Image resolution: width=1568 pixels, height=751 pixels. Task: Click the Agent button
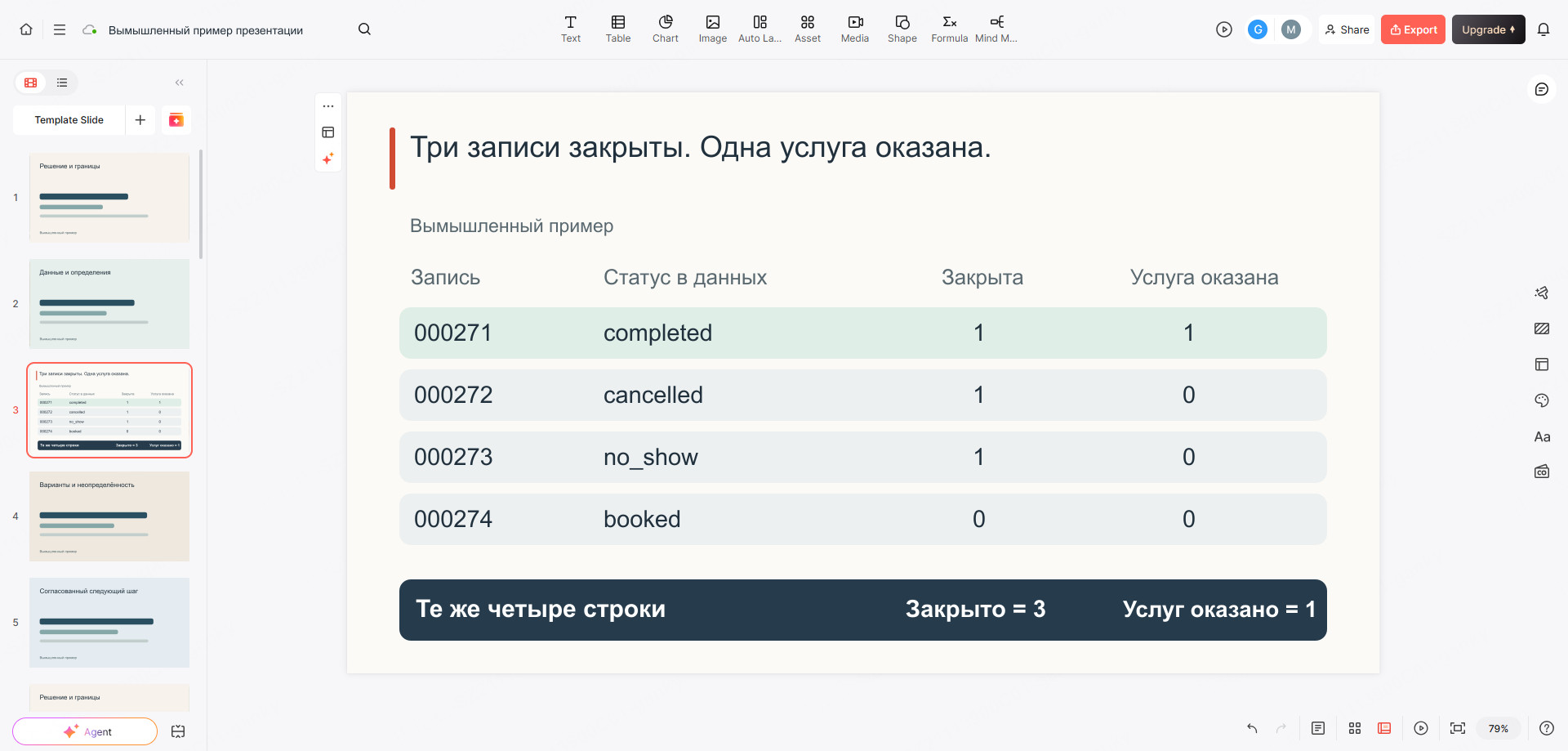click(85, 731)
